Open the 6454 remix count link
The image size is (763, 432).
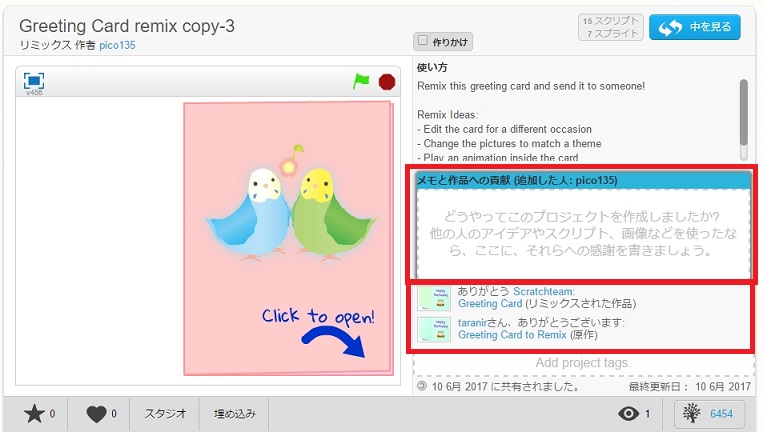[x=721, y=414]
